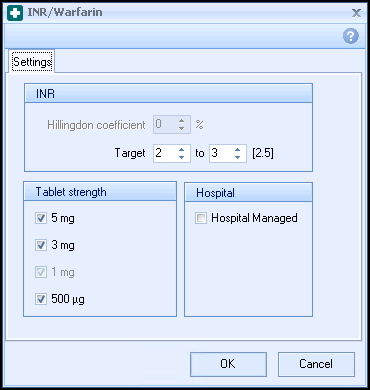The height and width of the screenshot is (390, 370).
Task: Click the Hillingdon coefficient down arrow
Action: pos(181,128)
